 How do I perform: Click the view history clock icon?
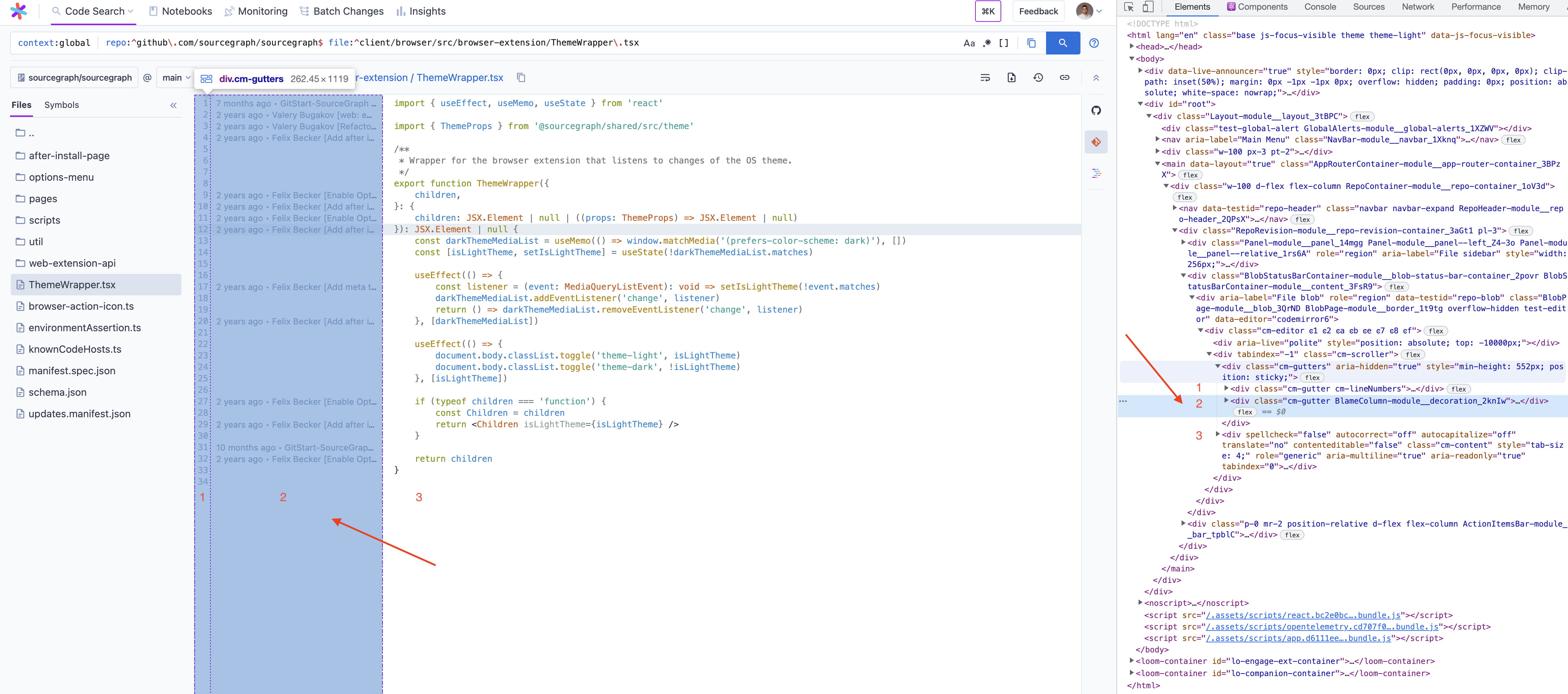1038,77
